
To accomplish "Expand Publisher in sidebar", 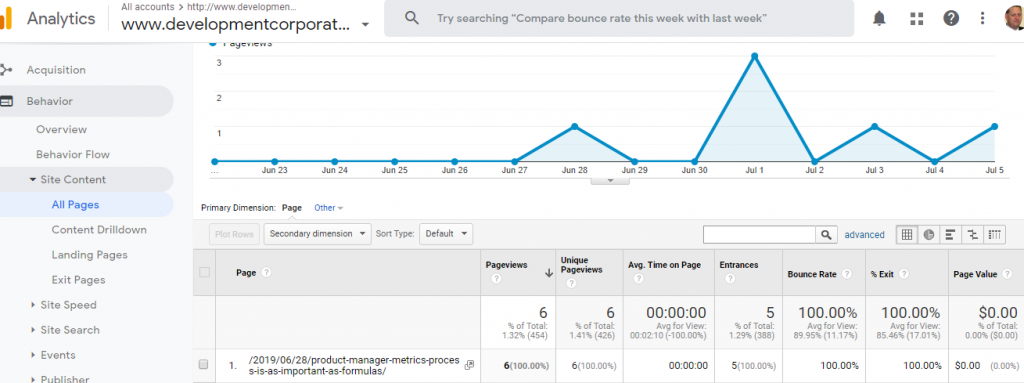I will (33, 379).
